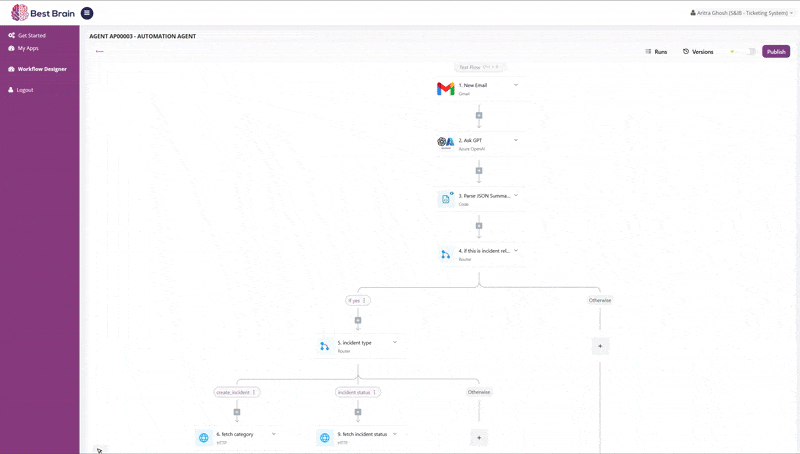The width and height of the screenshot is (800, 454).
Task: Add step under incident type Otherwise branch
Action: (479, 438)
